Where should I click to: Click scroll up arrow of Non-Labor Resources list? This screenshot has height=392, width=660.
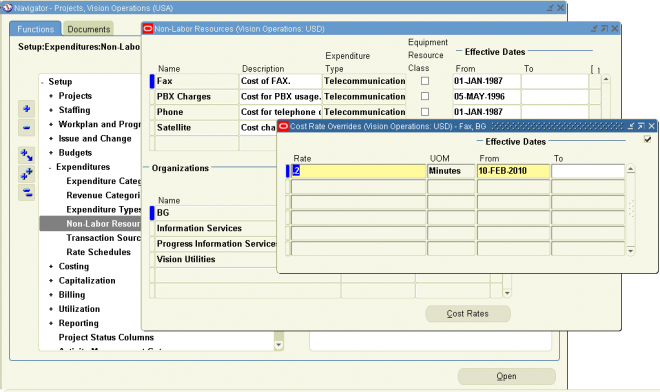606,79
